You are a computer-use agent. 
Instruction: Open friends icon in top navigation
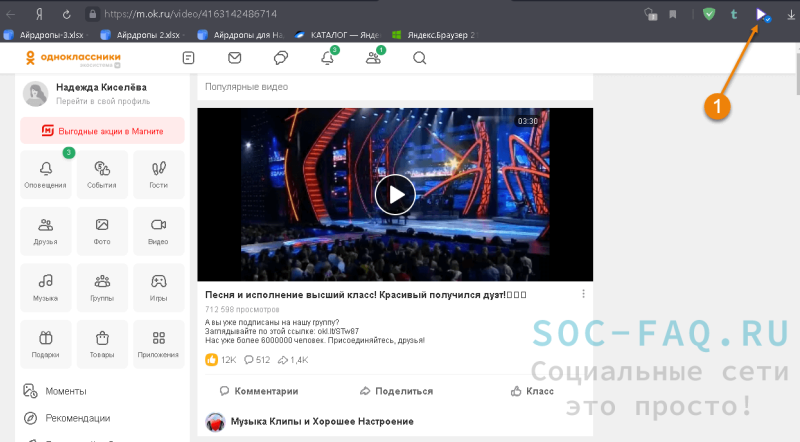[373, 58]
